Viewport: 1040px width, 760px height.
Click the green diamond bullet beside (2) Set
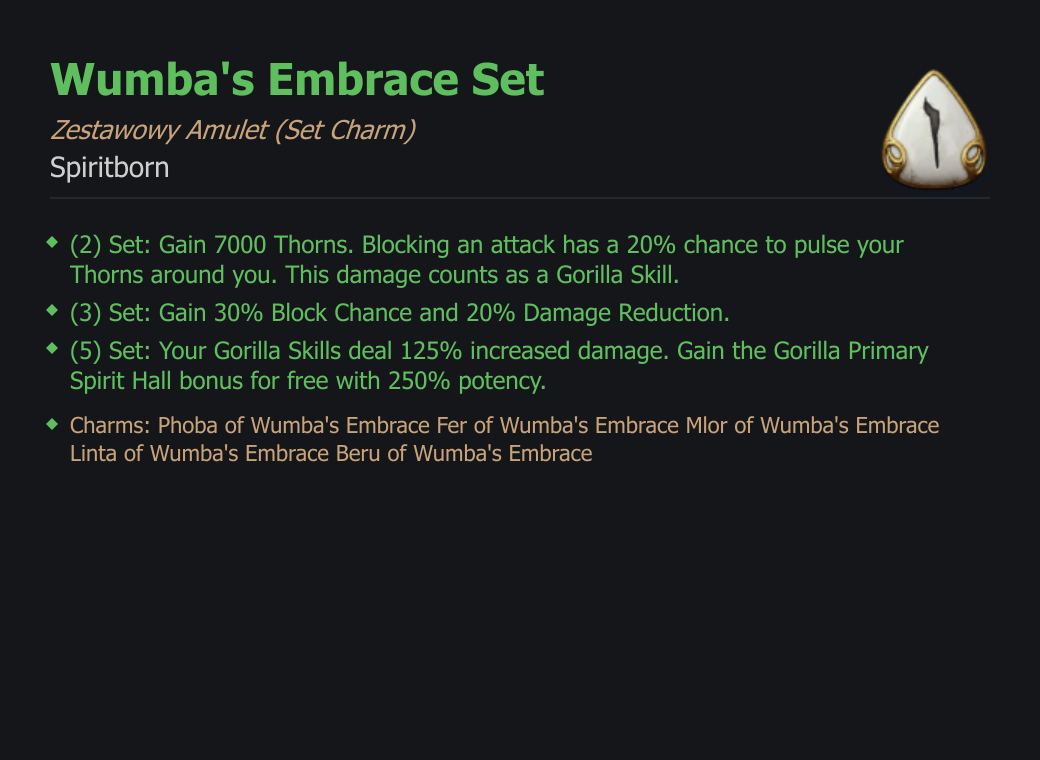(x=53, y=243)
